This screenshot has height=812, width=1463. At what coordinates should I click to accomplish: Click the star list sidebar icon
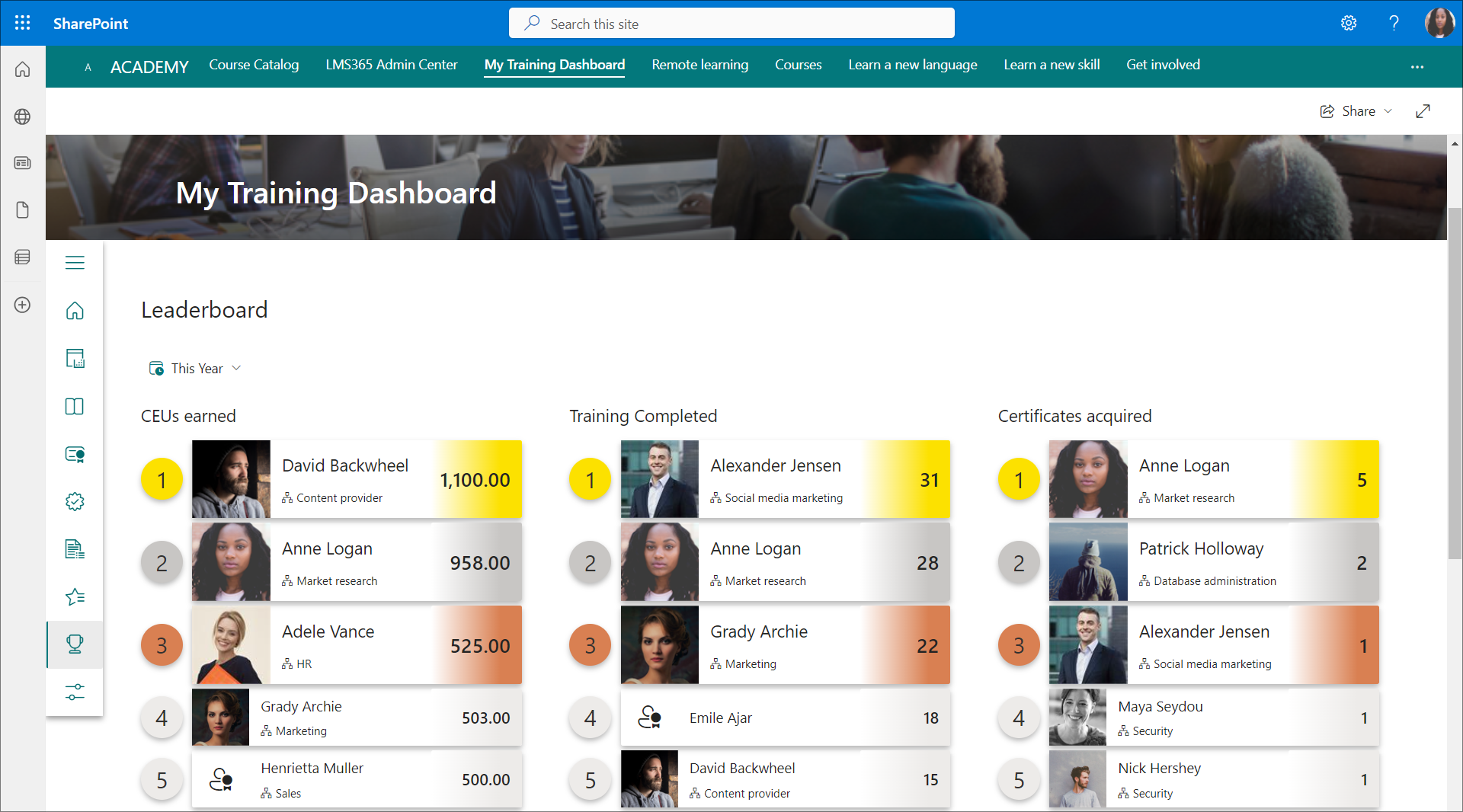coord(75,596)
